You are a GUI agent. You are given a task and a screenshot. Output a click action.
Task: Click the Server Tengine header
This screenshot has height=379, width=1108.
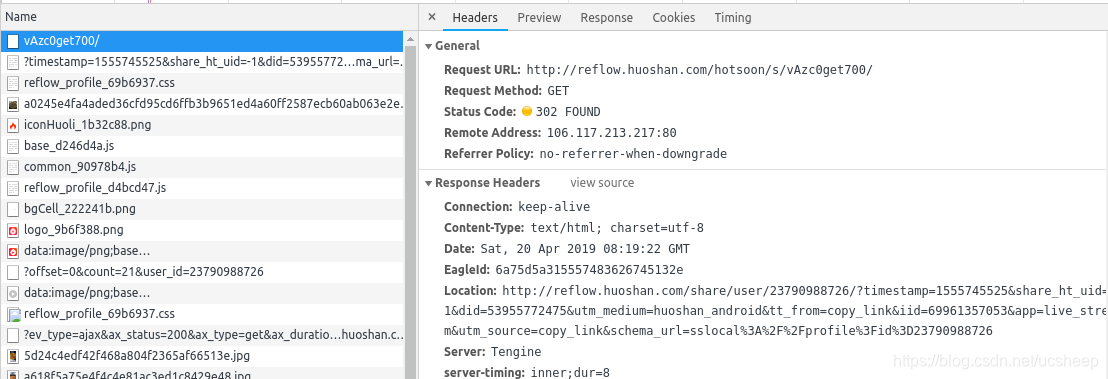tap(493, 352)
